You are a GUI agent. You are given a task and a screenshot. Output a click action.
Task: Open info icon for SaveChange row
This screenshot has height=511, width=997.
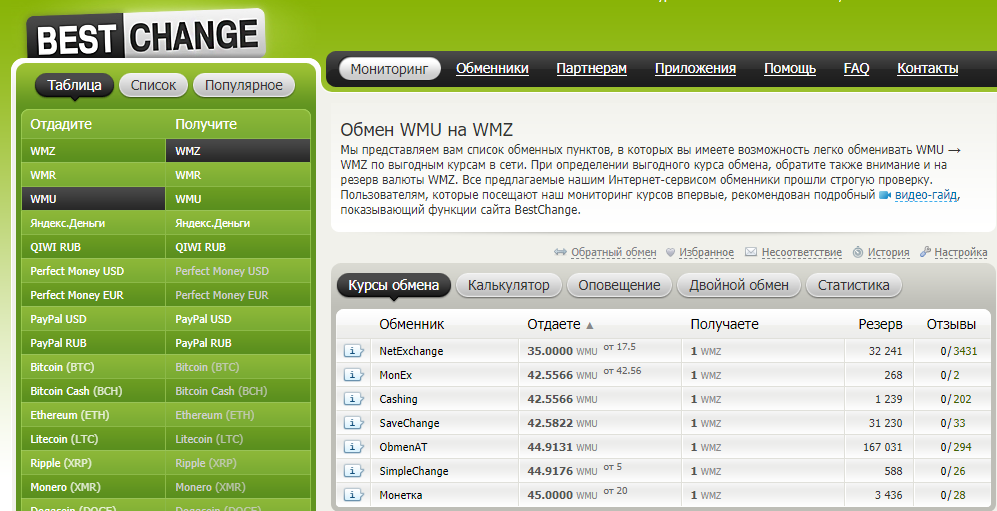pos(354,423)
